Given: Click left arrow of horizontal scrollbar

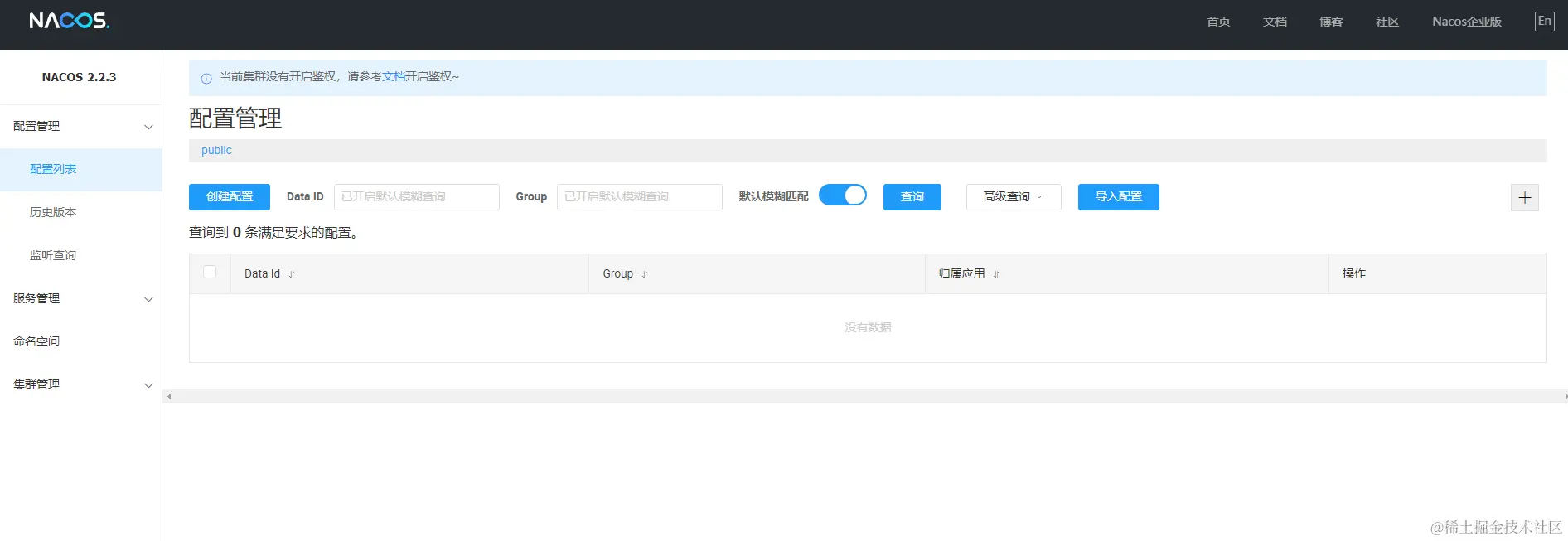Looking at the screenshot, I should [x=169, y=397].
